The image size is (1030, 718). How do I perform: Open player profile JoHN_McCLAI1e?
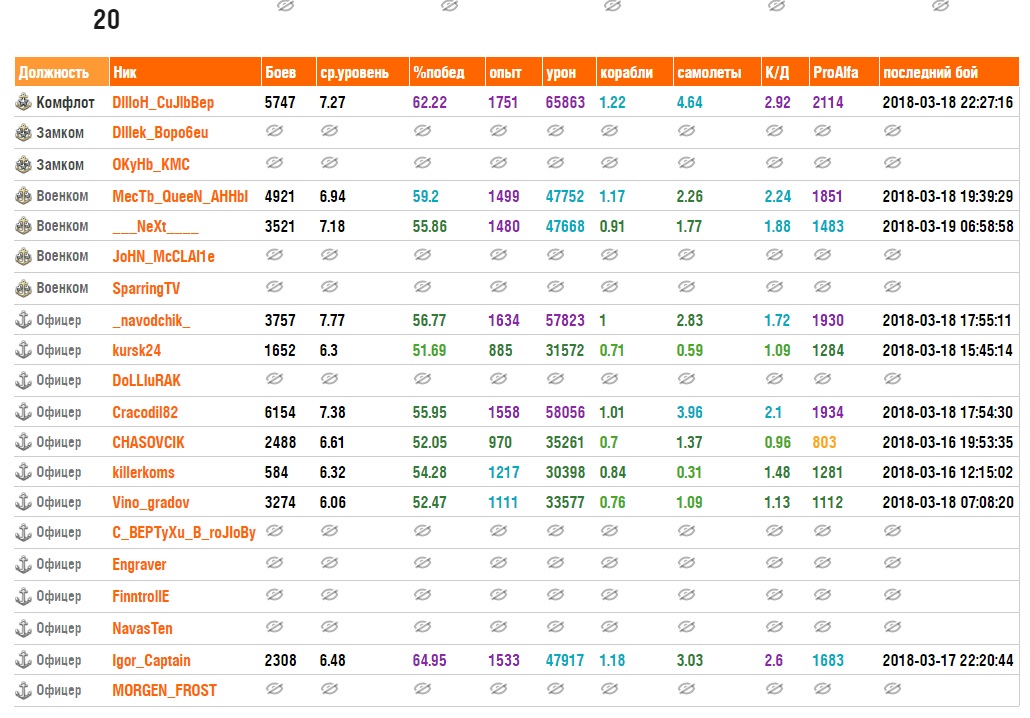[x=164, y=256]
